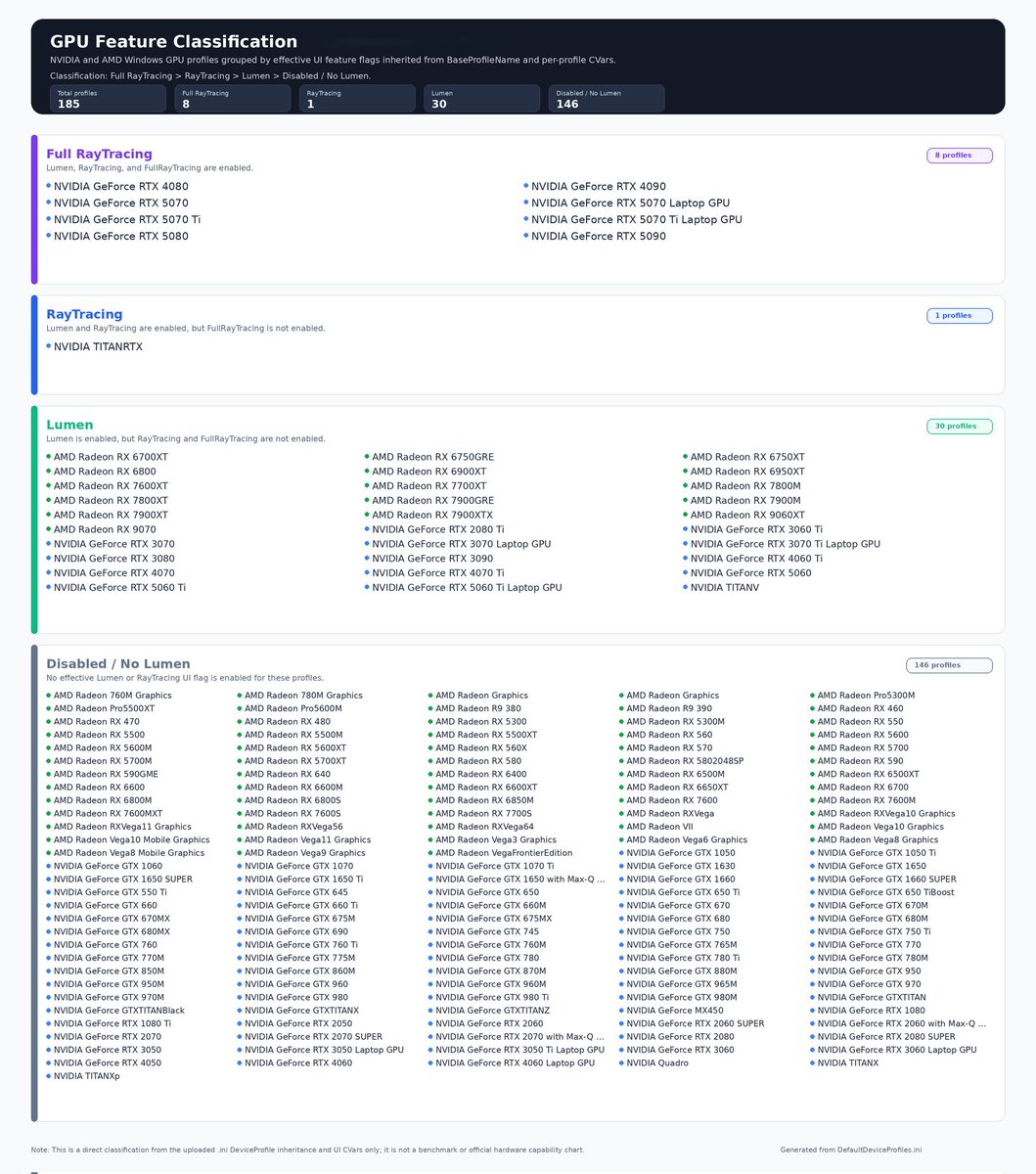The image size is (1036, 1174).
Task: Select 'NVIDIA GeForce RTX 5090' entry
Action: coord(595,236)
